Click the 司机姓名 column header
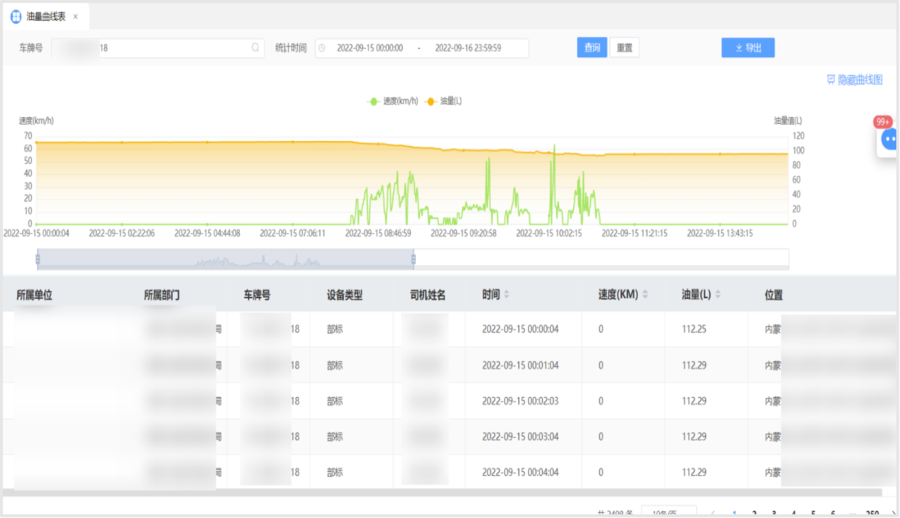Screen dimensions: 900x518 [x=428, y=295]
